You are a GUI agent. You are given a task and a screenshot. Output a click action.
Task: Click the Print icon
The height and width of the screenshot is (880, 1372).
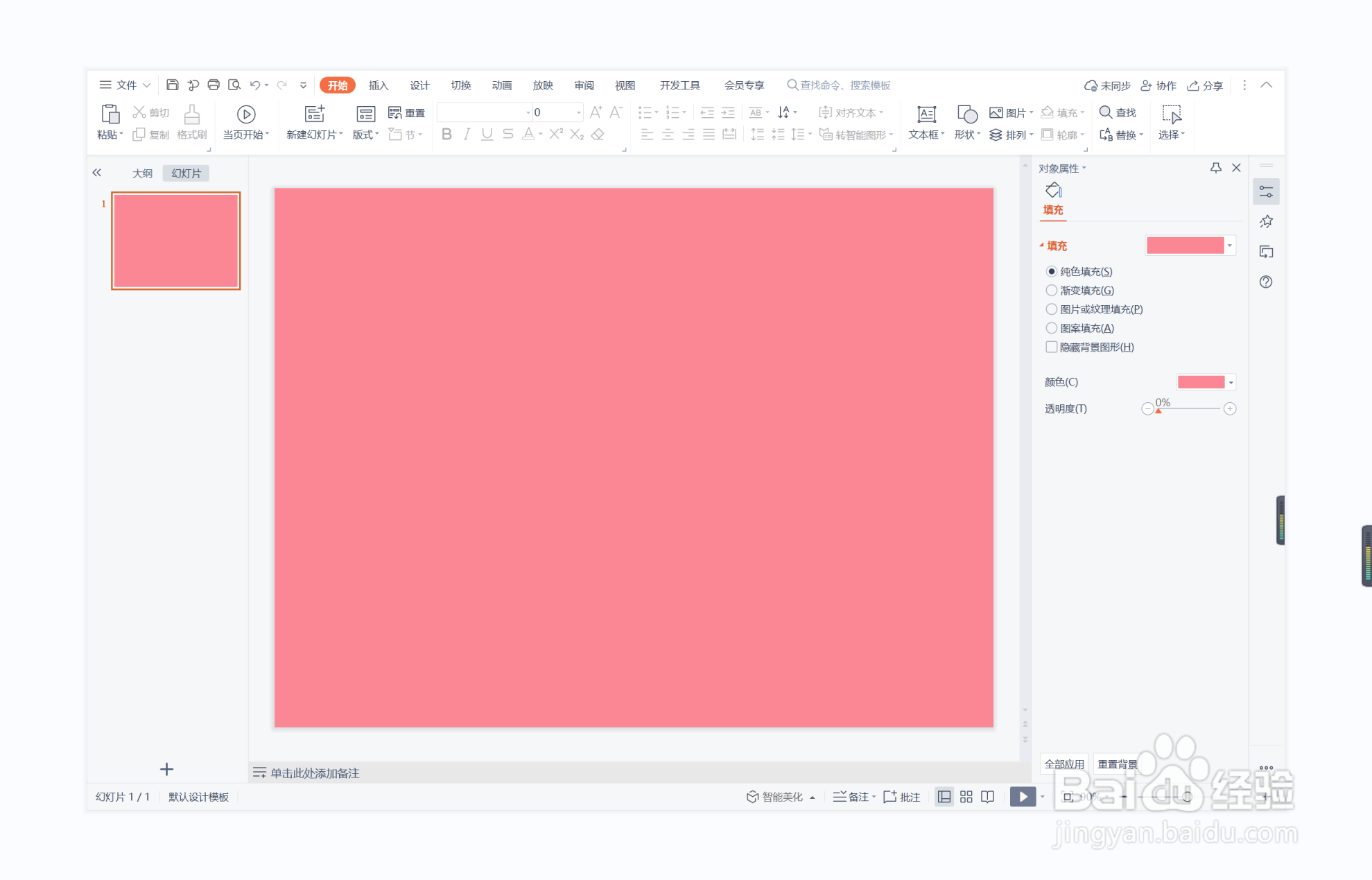coord(214,85)
